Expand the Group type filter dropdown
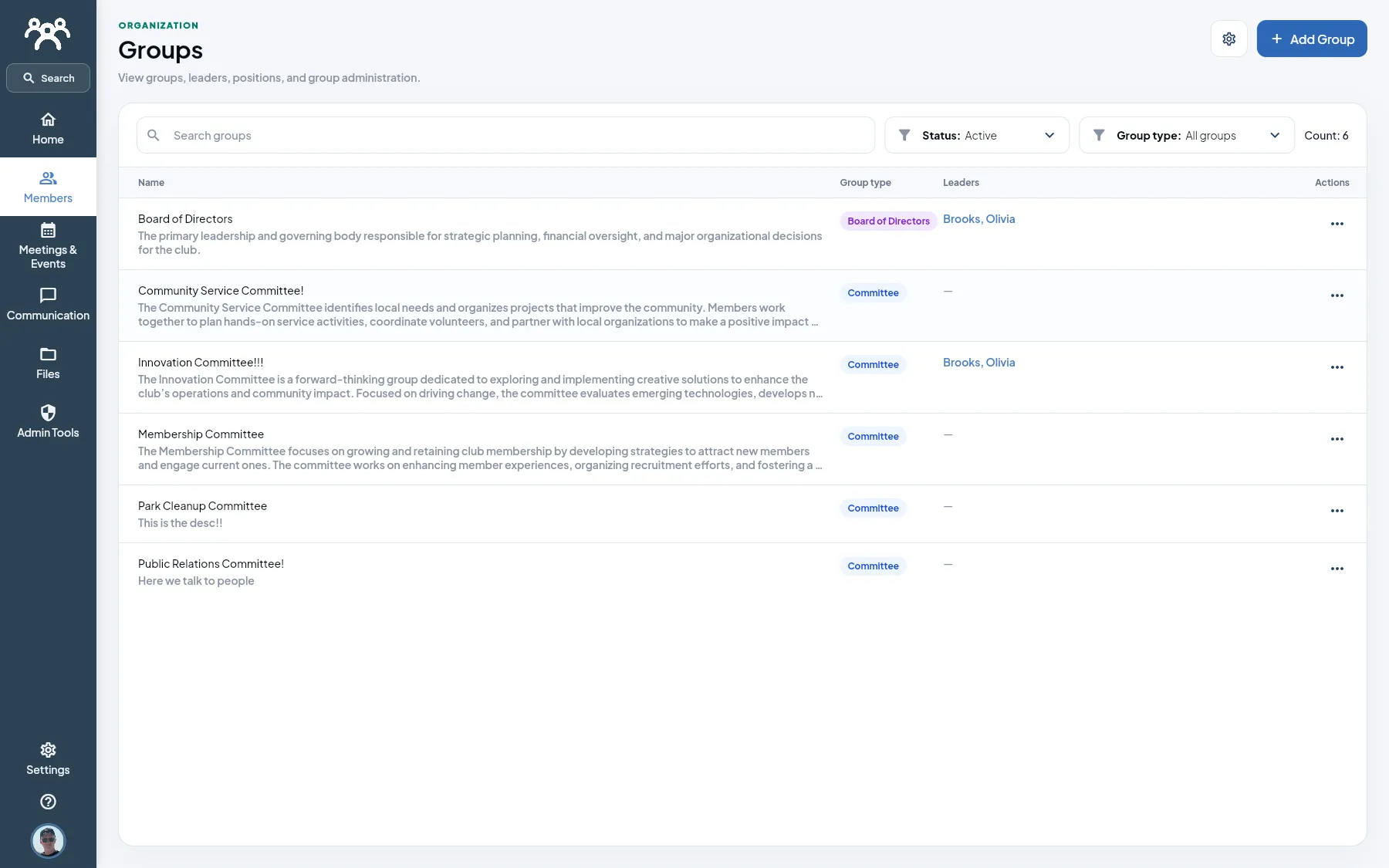The image size is (1389, 868). coord(1186,135)
